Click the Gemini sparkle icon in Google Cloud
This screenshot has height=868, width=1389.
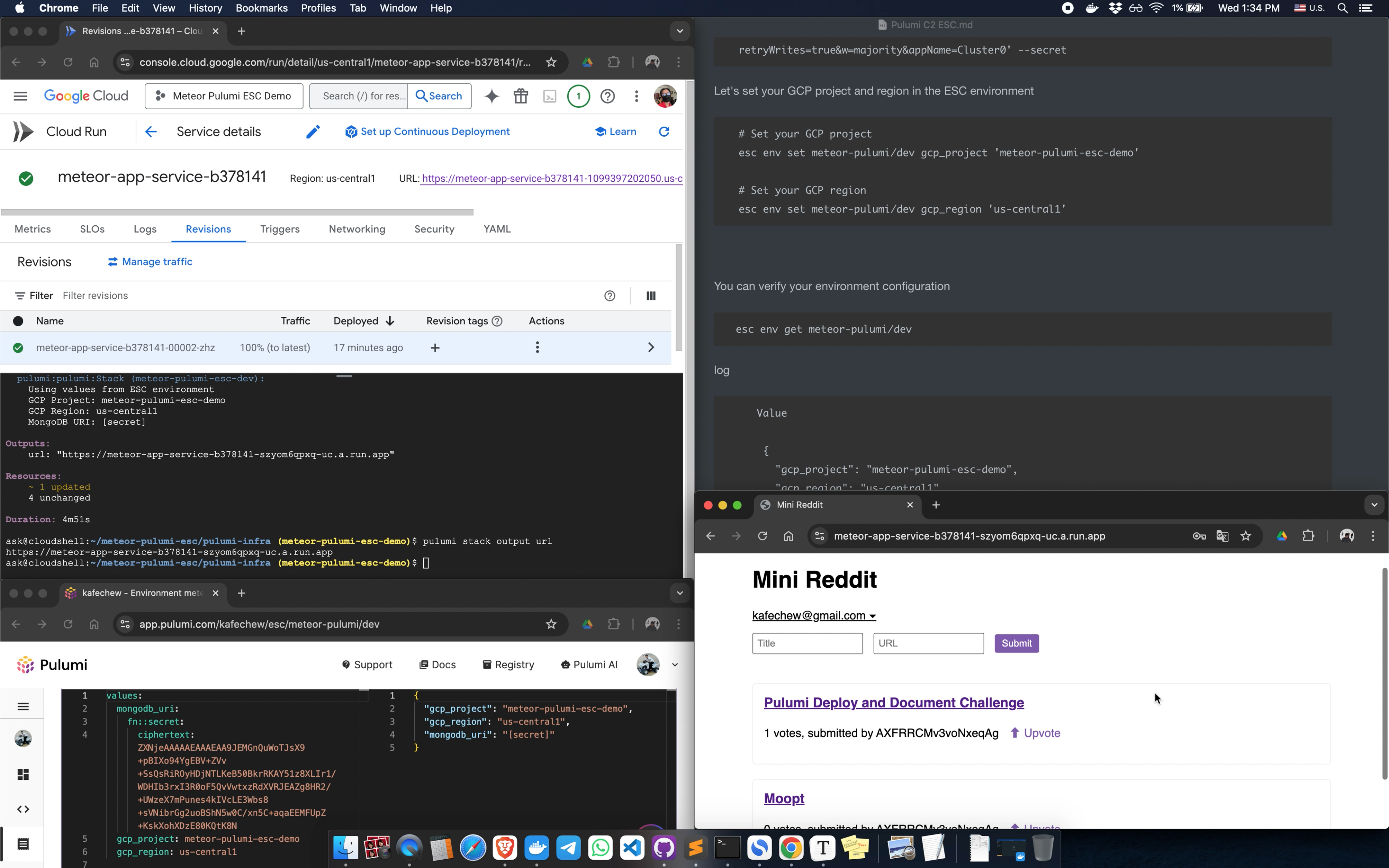click(491, 97)
